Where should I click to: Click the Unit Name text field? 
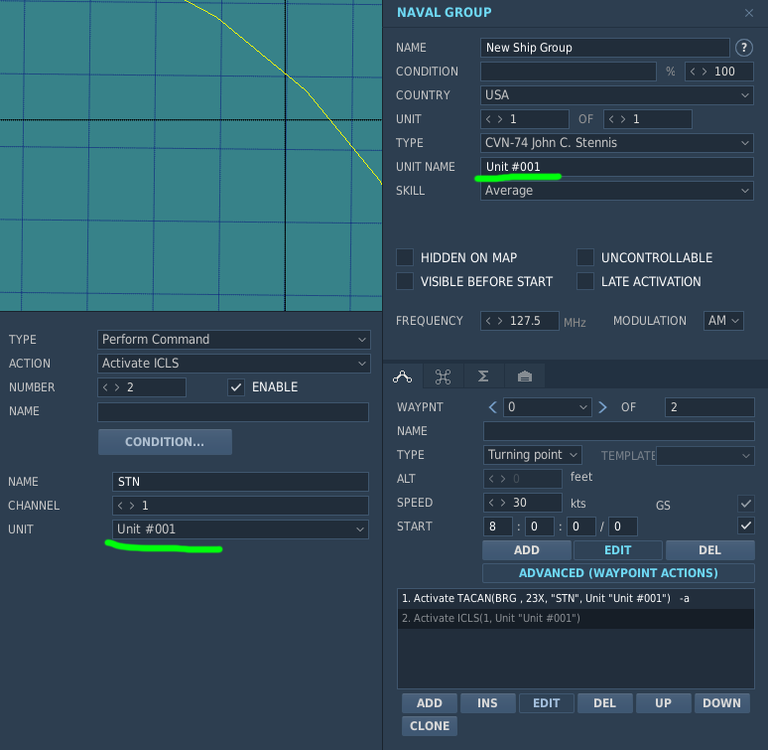click(x=617, y=167)
